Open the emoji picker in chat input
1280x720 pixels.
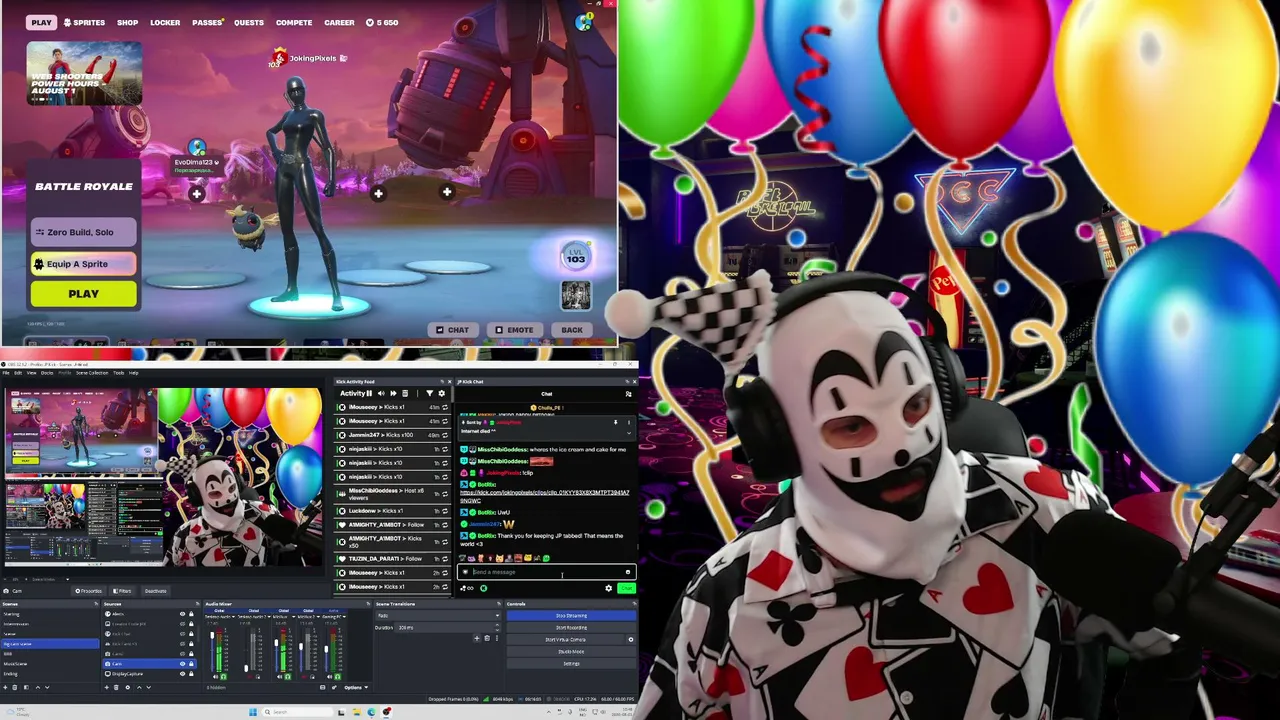click(x=628, y=572)
